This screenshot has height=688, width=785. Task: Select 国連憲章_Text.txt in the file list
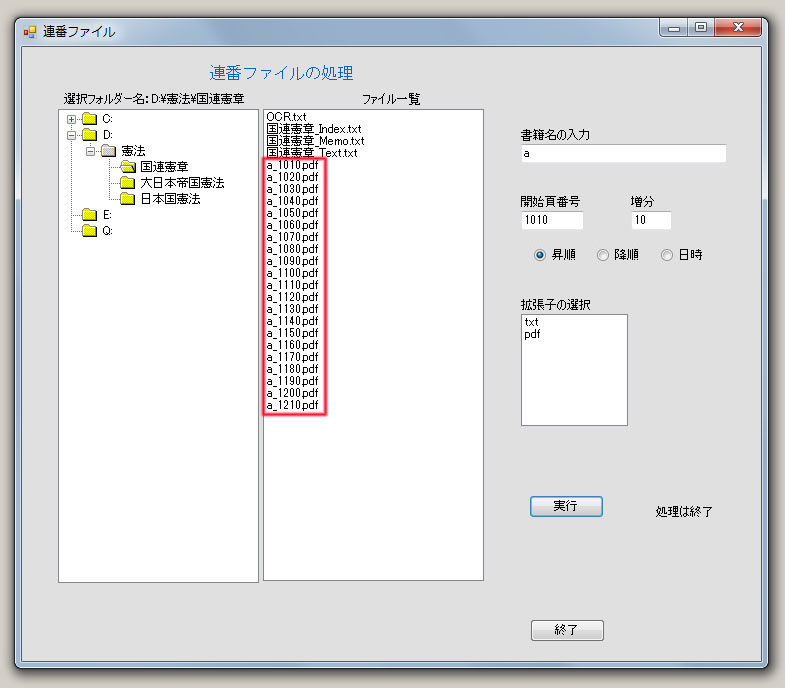coord(312,153)
